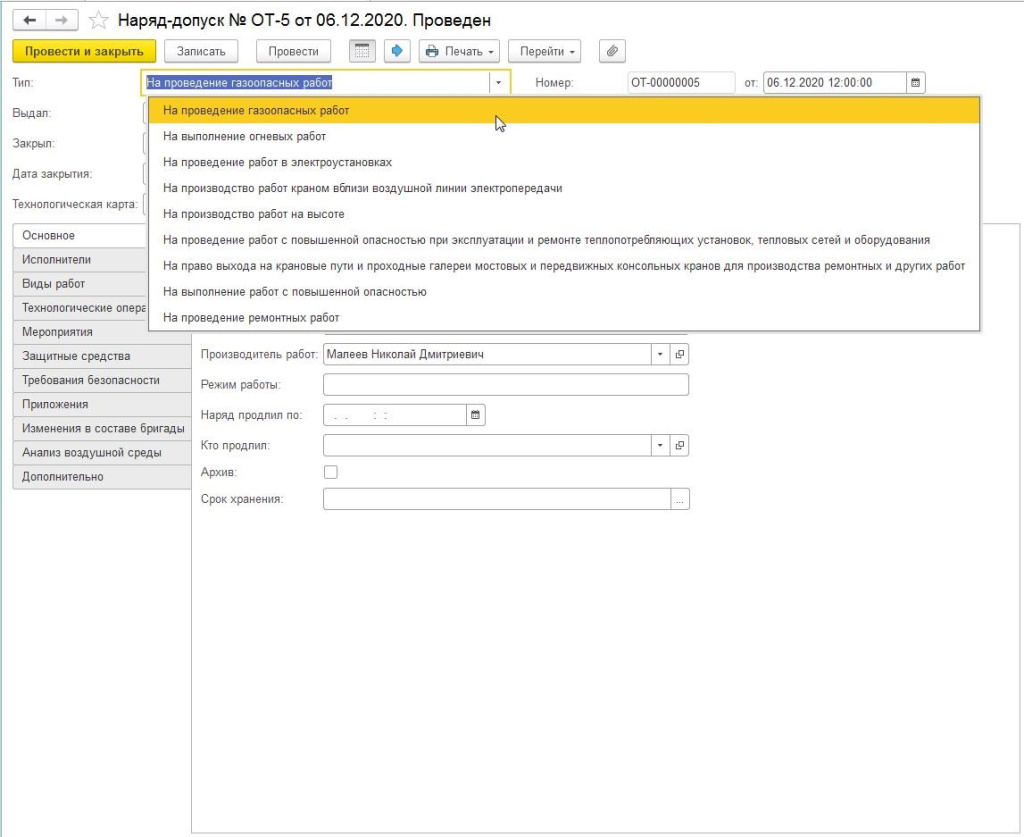Click the ellipsis button of 'Срок хранения'
This screenshot has height=837, width=1024.
[680, 499]
